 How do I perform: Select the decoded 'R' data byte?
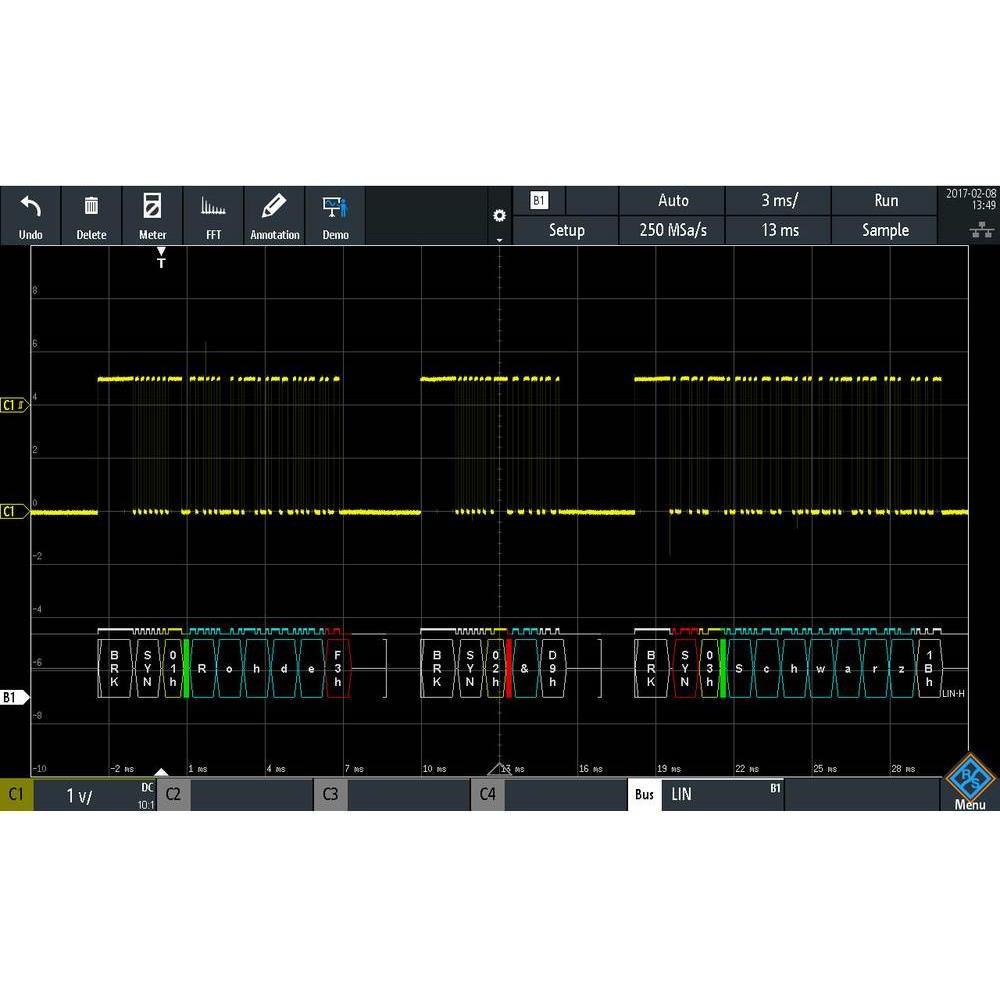(x=202, y=668)
